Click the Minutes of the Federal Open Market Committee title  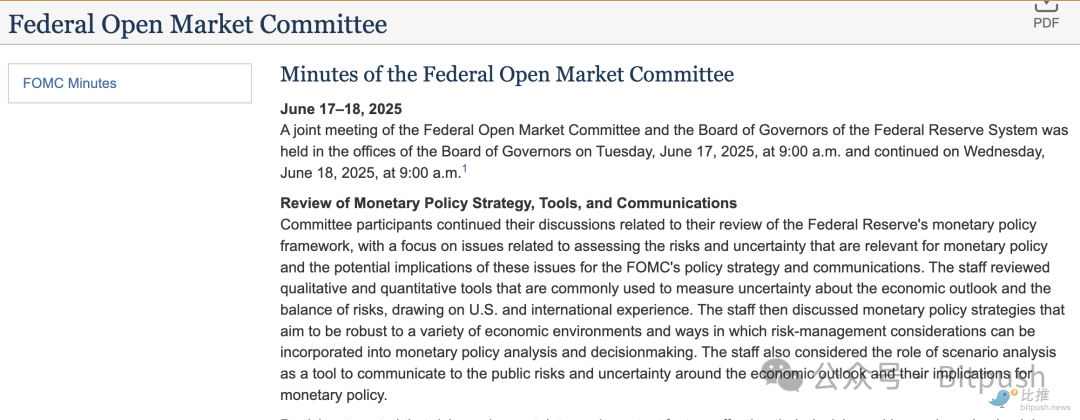(x=507, y=74)
